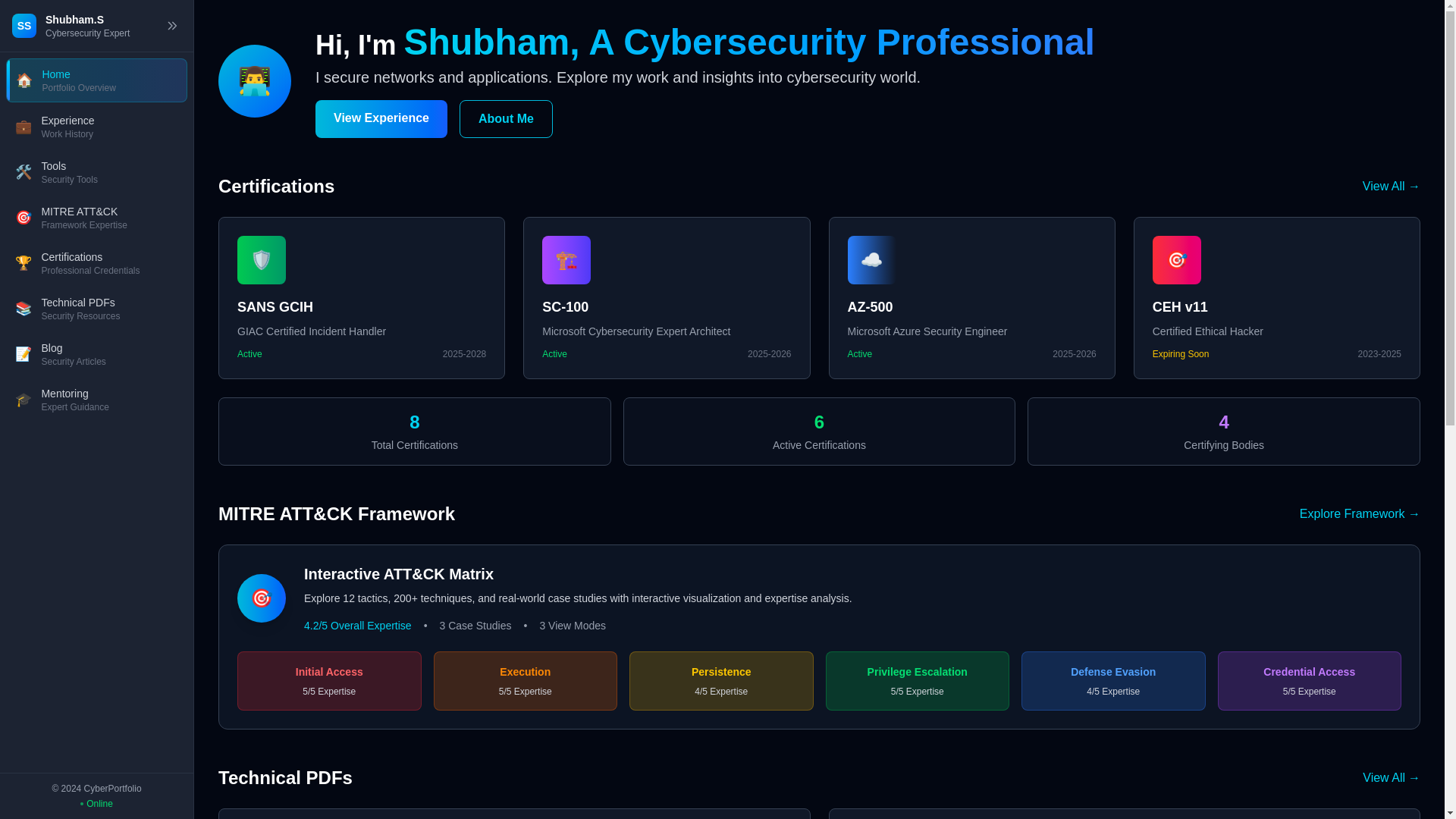Click the Tools hammer-wrench icon
1456x819 pixels.
pos(24,172)
